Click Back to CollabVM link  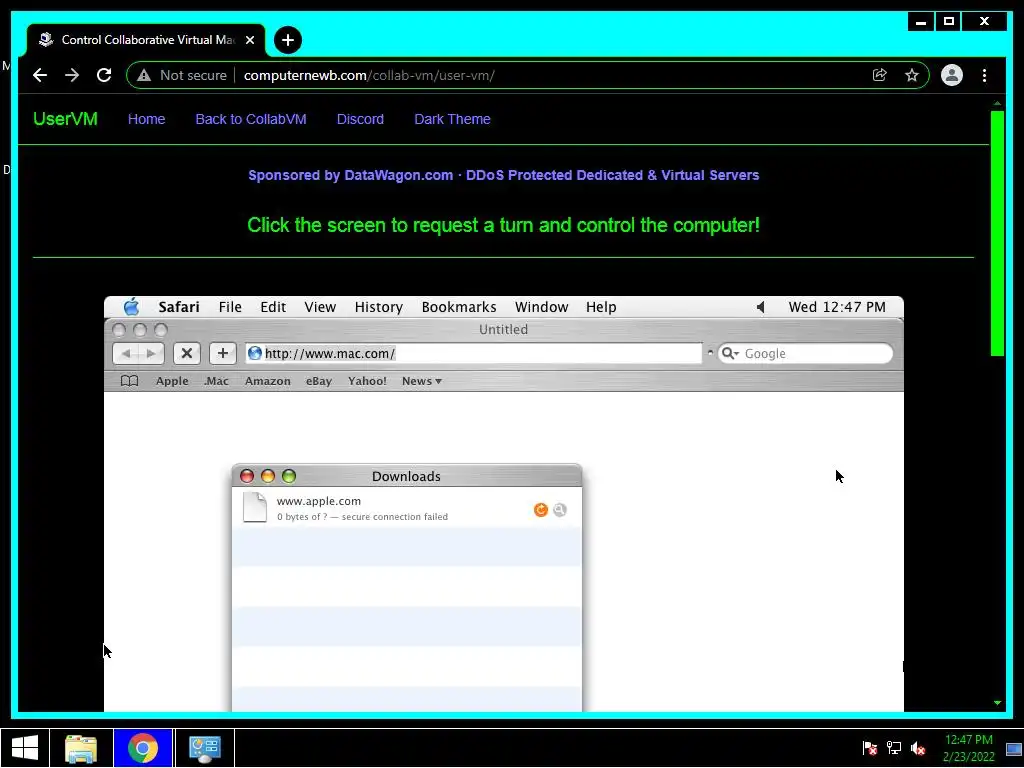(251, 119)
